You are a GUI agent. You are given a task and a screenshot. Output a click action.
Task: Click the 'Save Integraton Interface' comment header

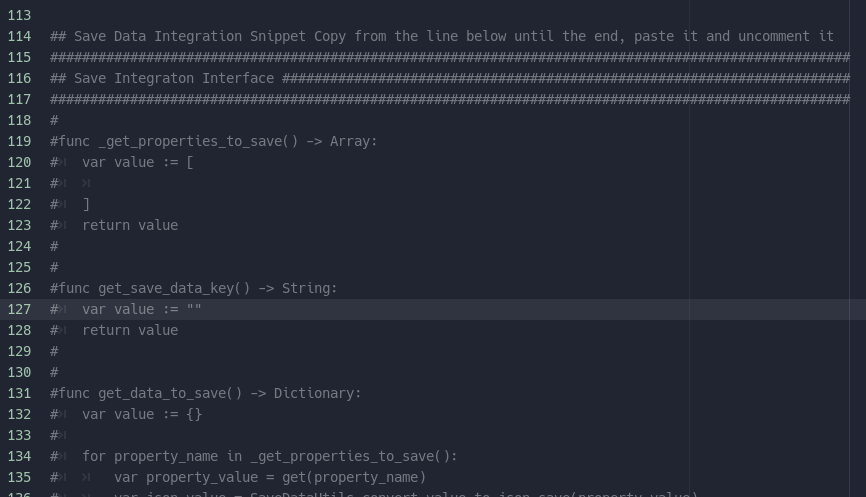174,78
